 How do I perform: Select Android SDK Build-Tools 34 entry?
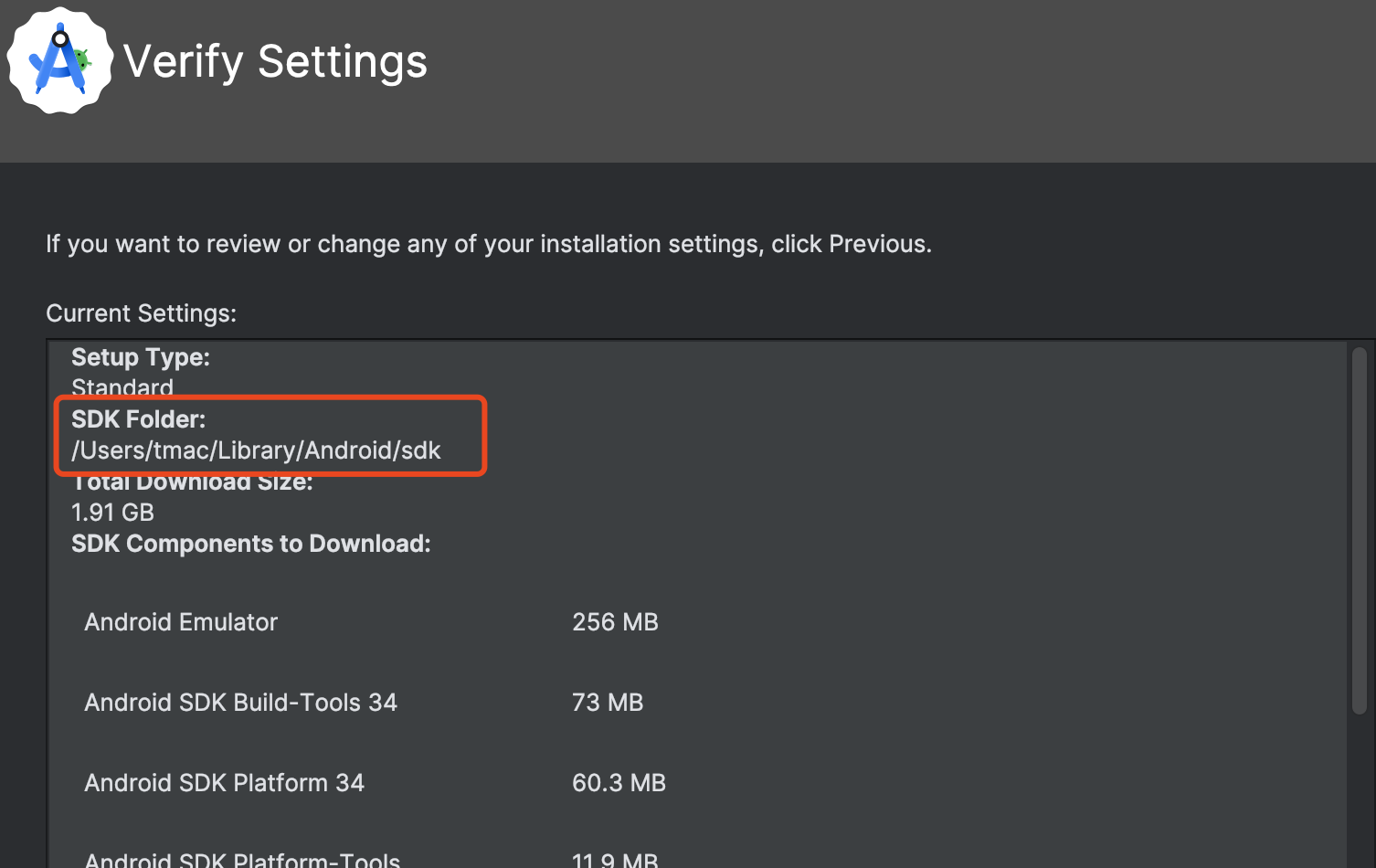(241, 703)
